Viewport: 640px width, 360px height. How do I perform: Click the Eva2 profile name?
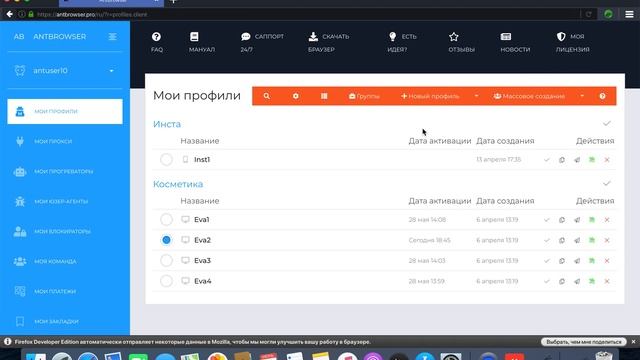[x=202, y=240]
